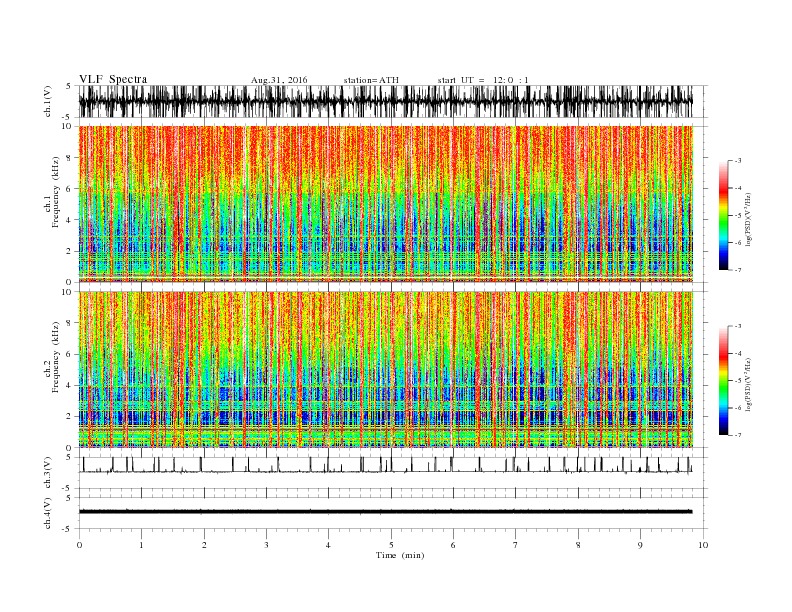Click the 'start UT = 12:0:1' label
Image resolution: width=792 pixels, height=612 pixels.
(x=483, y=80)
